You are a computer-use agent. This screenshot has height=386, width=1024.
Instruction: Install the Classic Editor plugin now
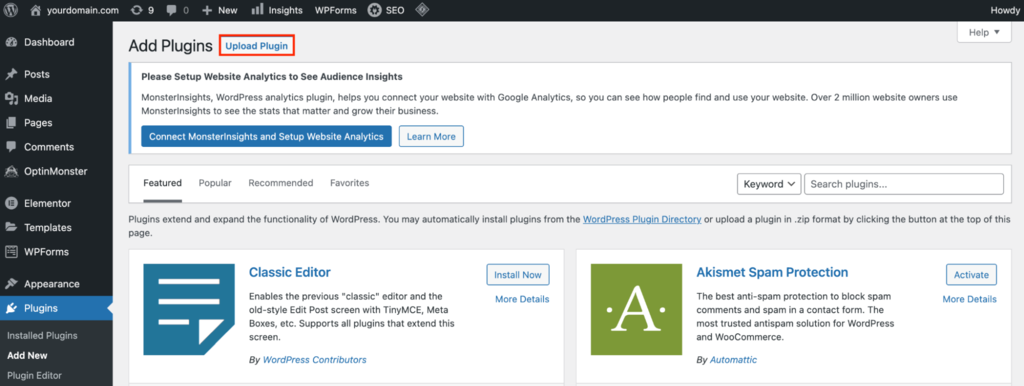pyautogui.click(x=518, y=275)
